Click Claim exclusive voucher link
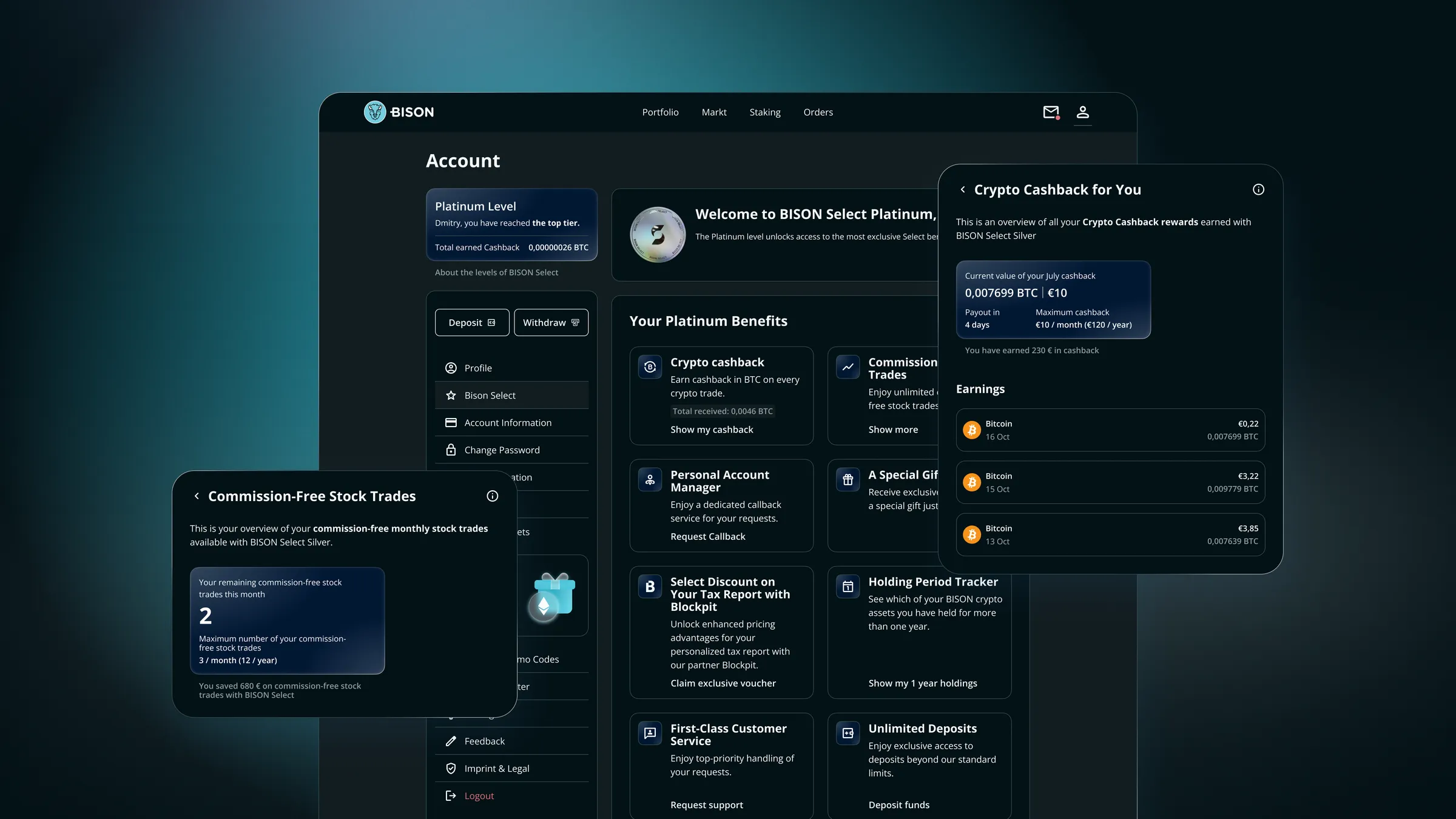 (x=723, y=683)
